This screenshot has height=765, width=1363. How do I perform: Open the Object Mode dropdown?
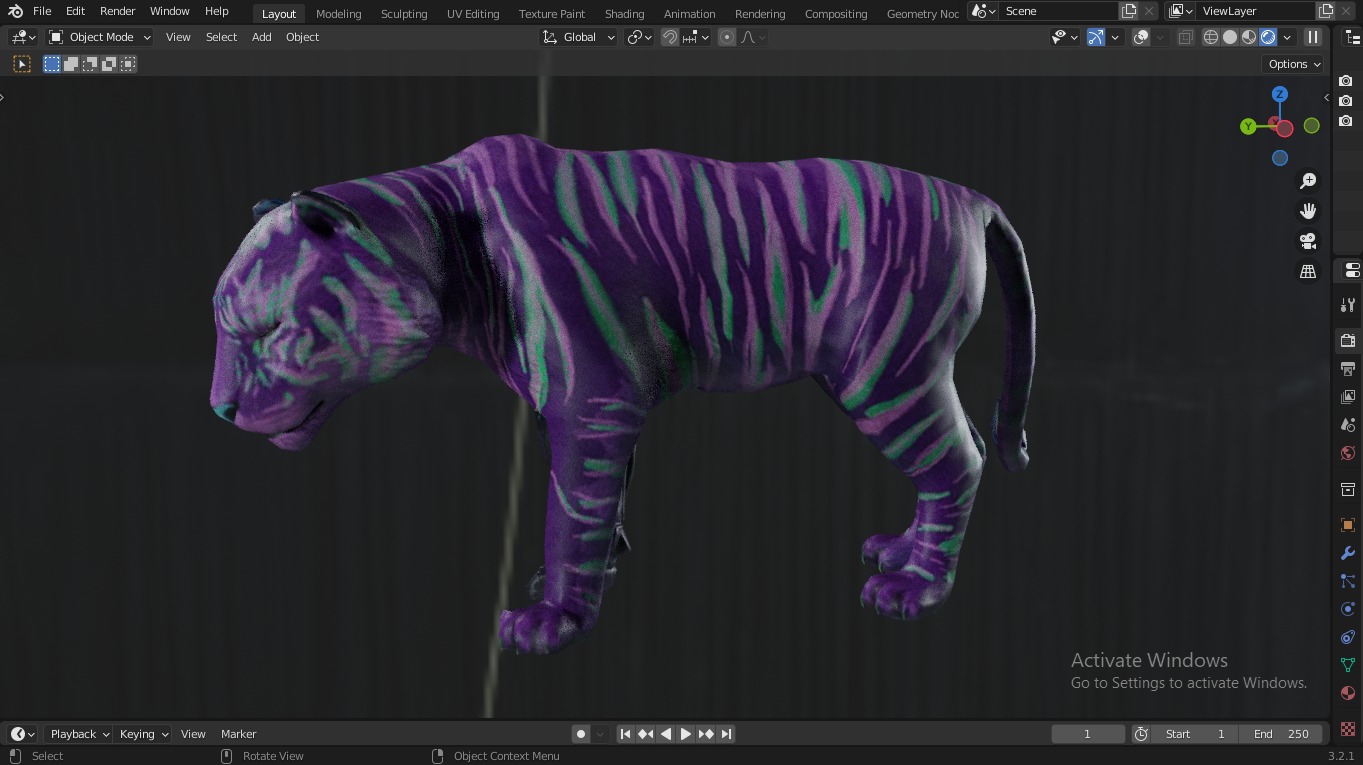pyautogui.click(x=100, y=37)
